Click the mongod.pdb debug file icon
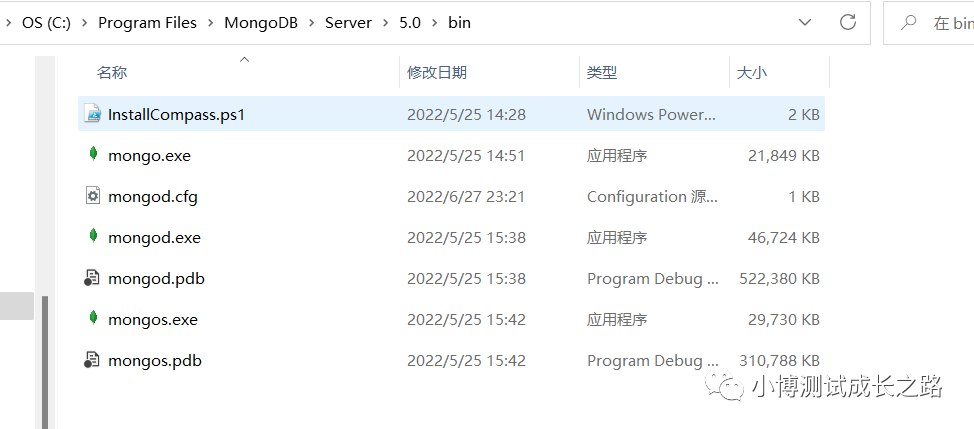 (93, 278)
